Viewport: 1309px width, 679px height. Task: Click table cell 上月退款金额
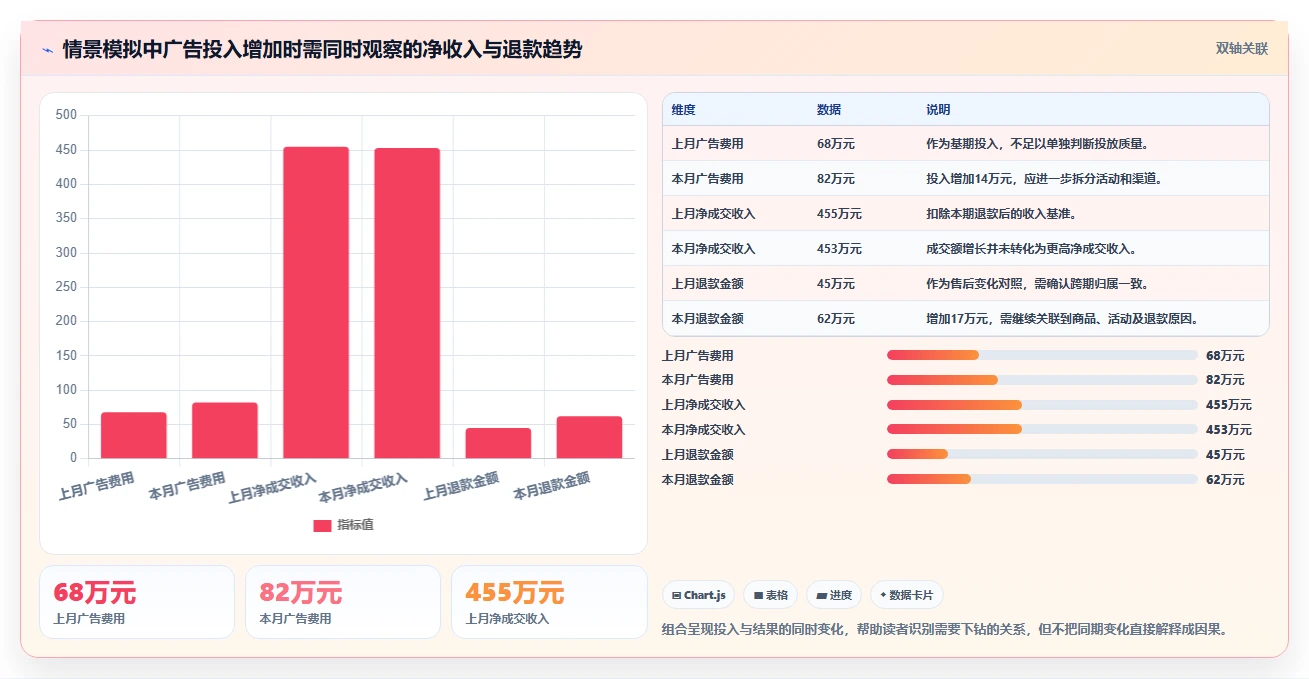(x=708, y=284)
